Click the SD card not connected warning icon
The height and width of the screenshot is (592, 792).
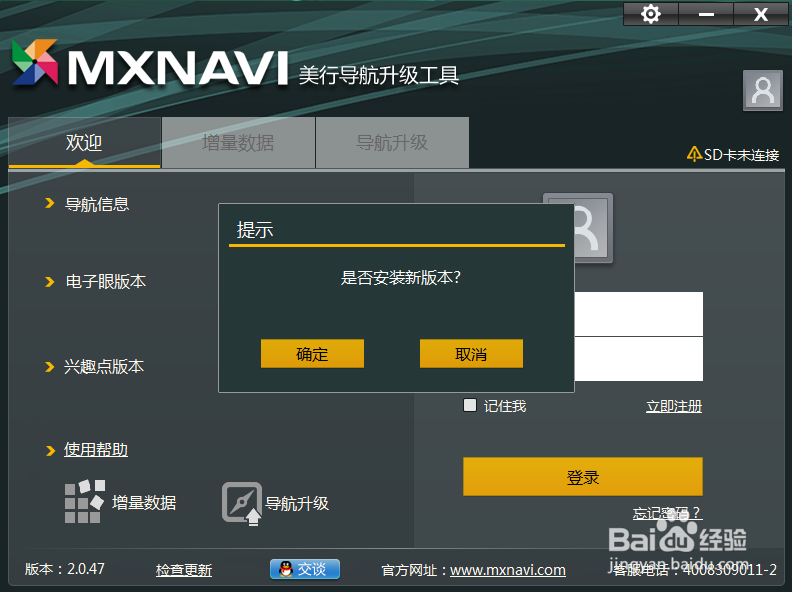(x=694, y=154)
